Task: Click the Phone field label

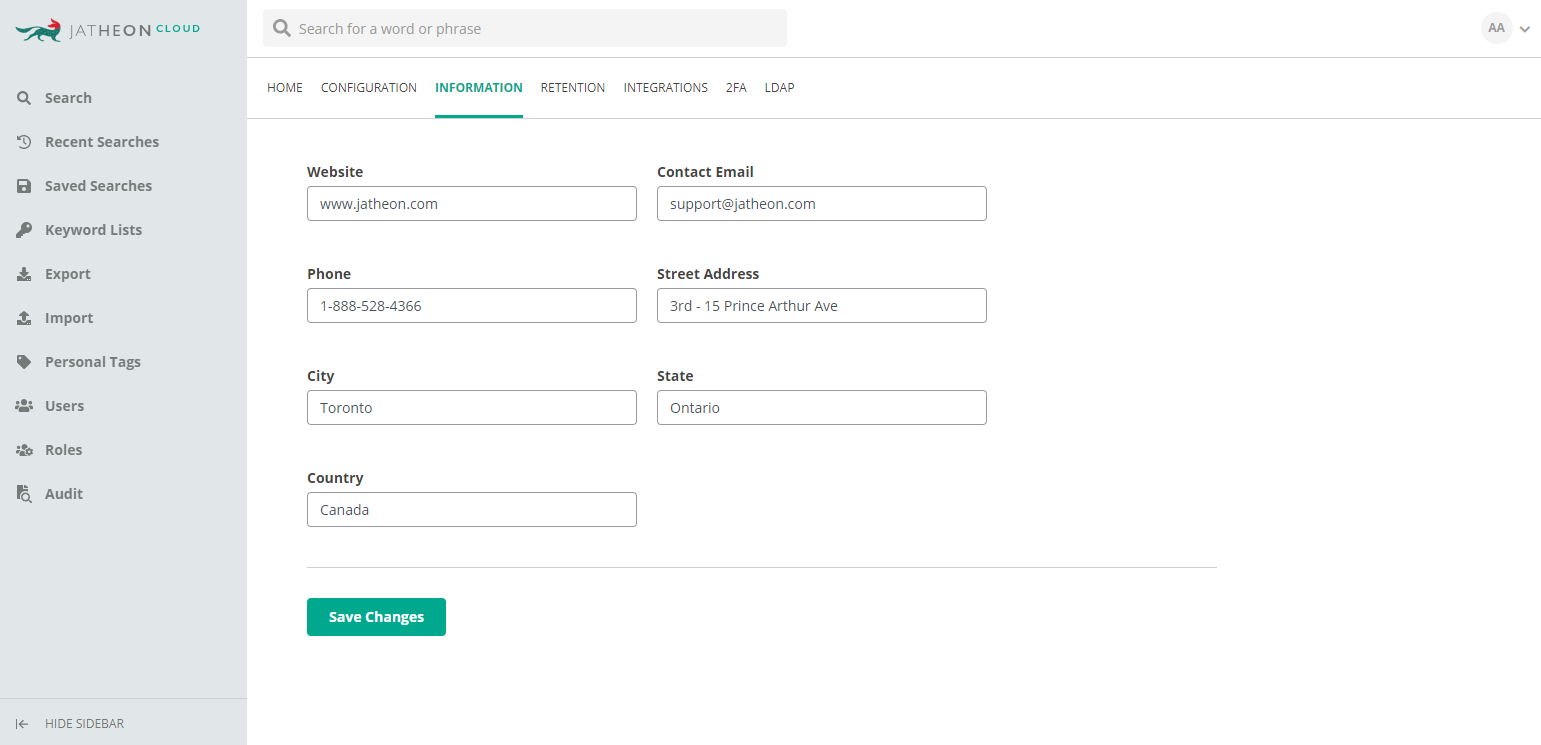Action: [329, 274]
